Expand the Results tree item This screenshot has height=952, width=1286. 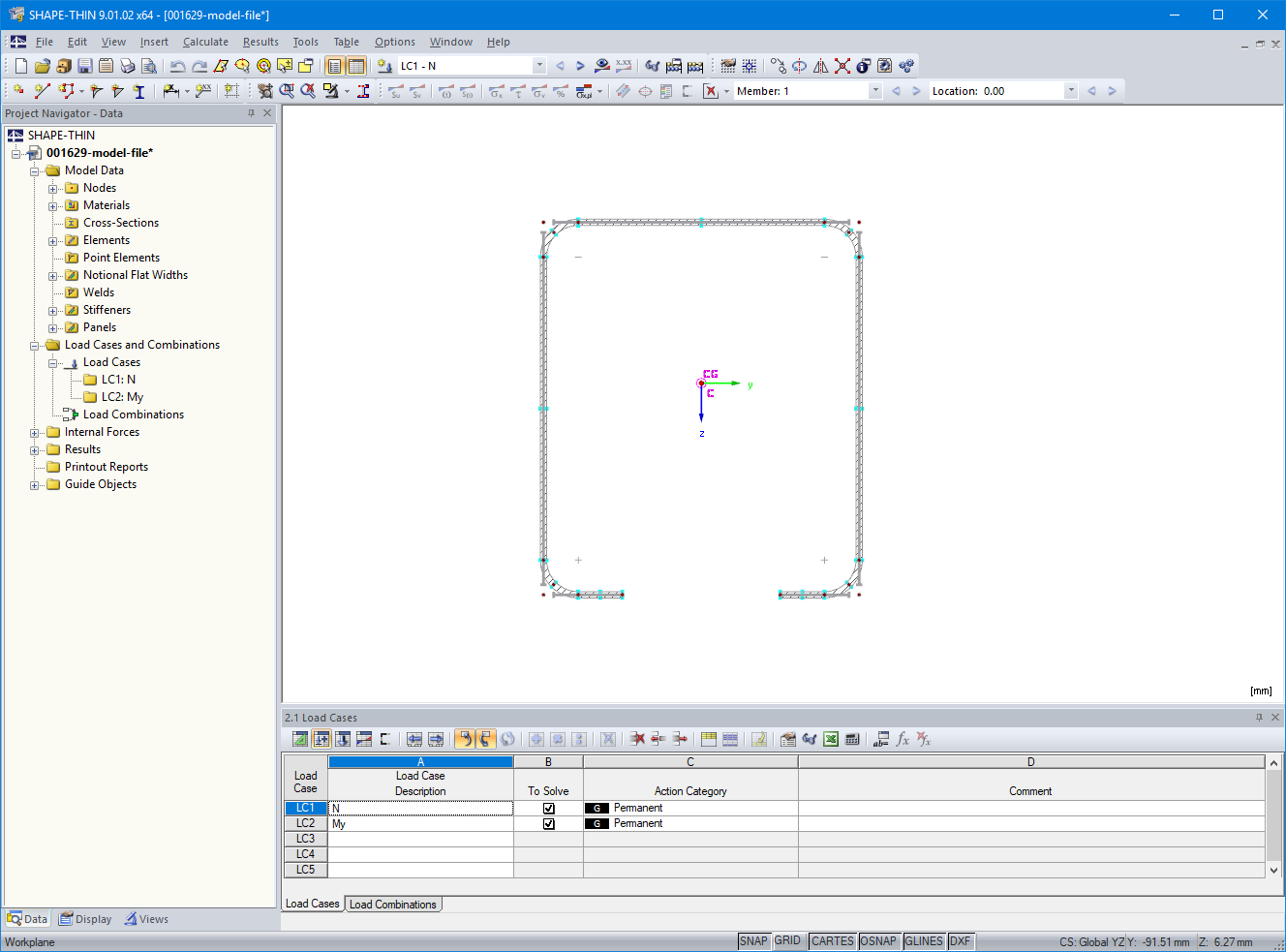coord(35,450)
